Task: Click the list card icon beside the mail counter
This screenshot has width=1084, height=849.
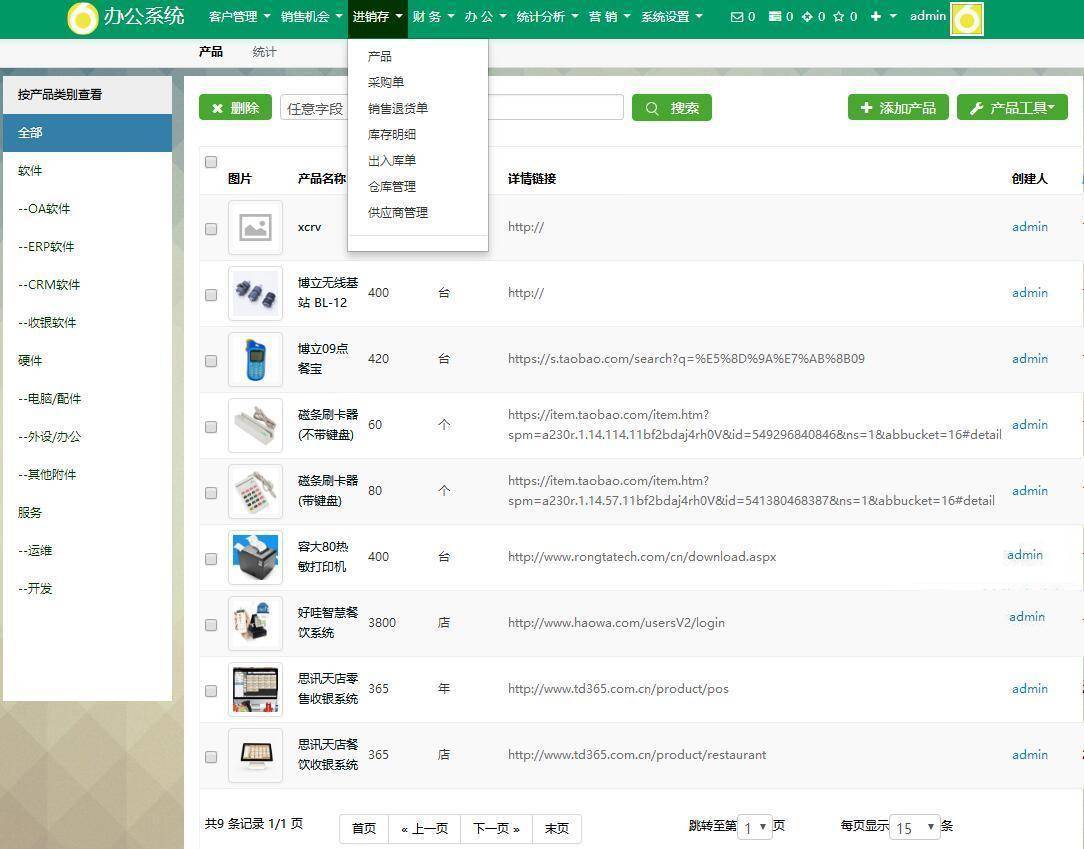Action: 775,16
